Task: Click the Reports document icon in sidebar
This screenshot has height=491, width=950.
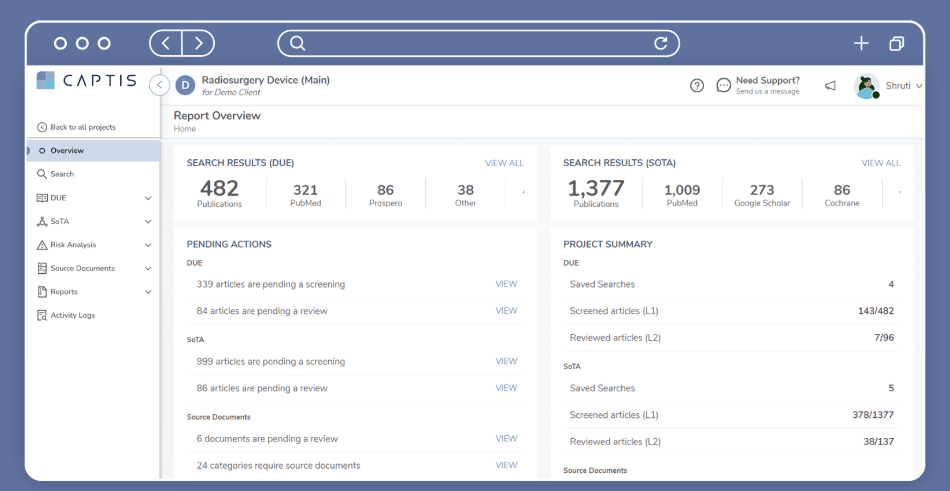Action: click(x=42, y=292)
